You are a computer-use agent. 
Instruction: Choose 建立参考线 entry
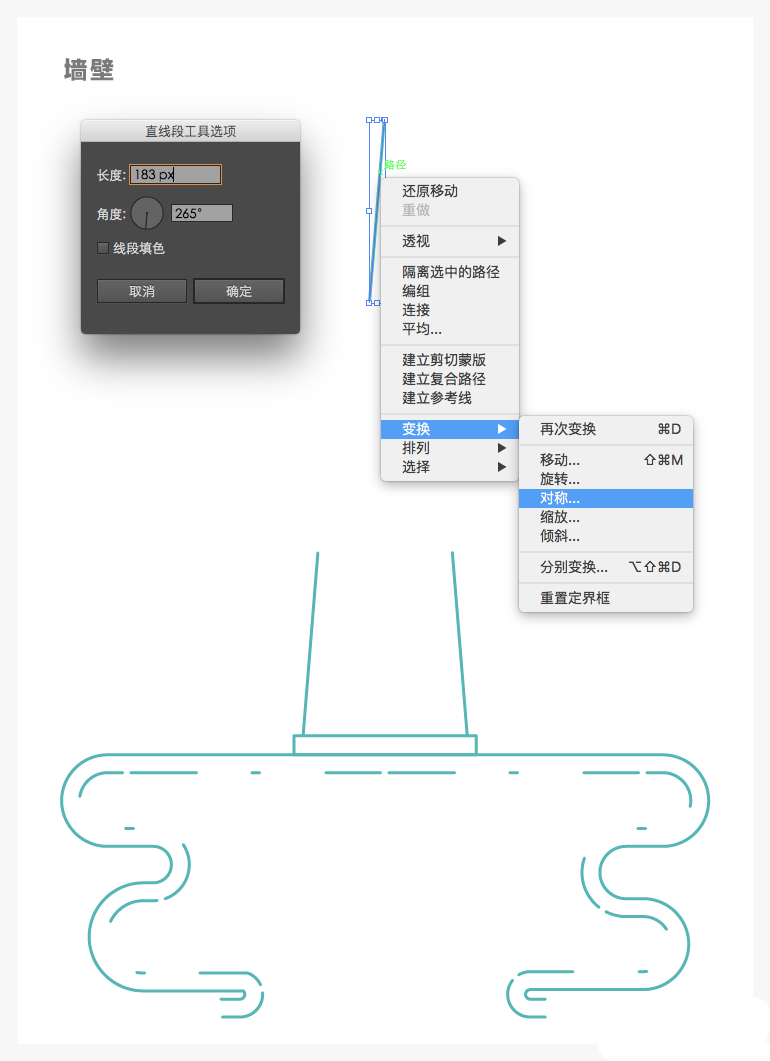pyautogui.click(x=450, y=398)
